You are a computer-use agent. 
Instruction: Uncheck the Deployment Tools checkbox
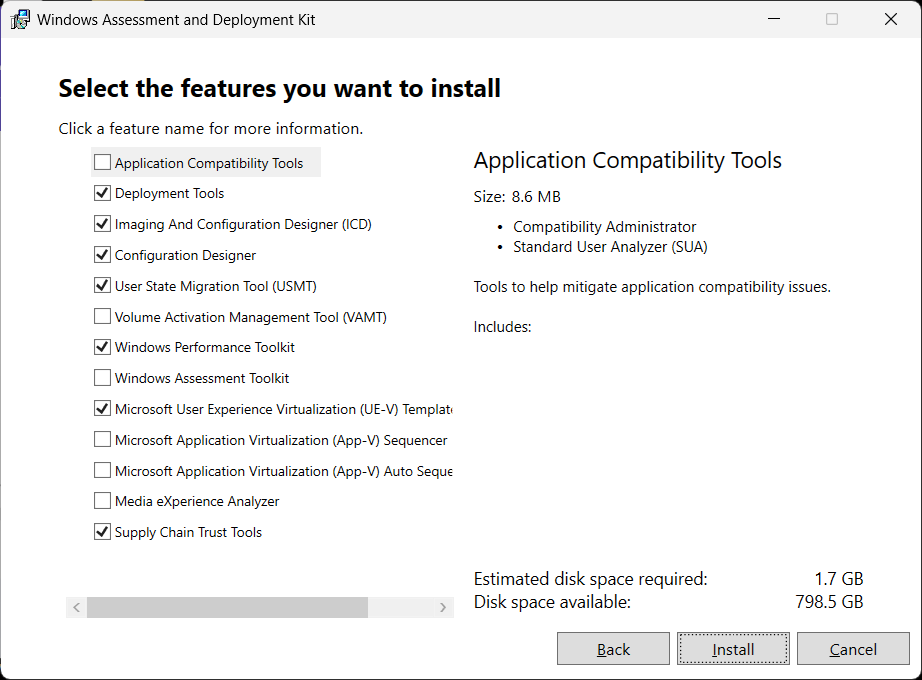(x=102, y=194)
